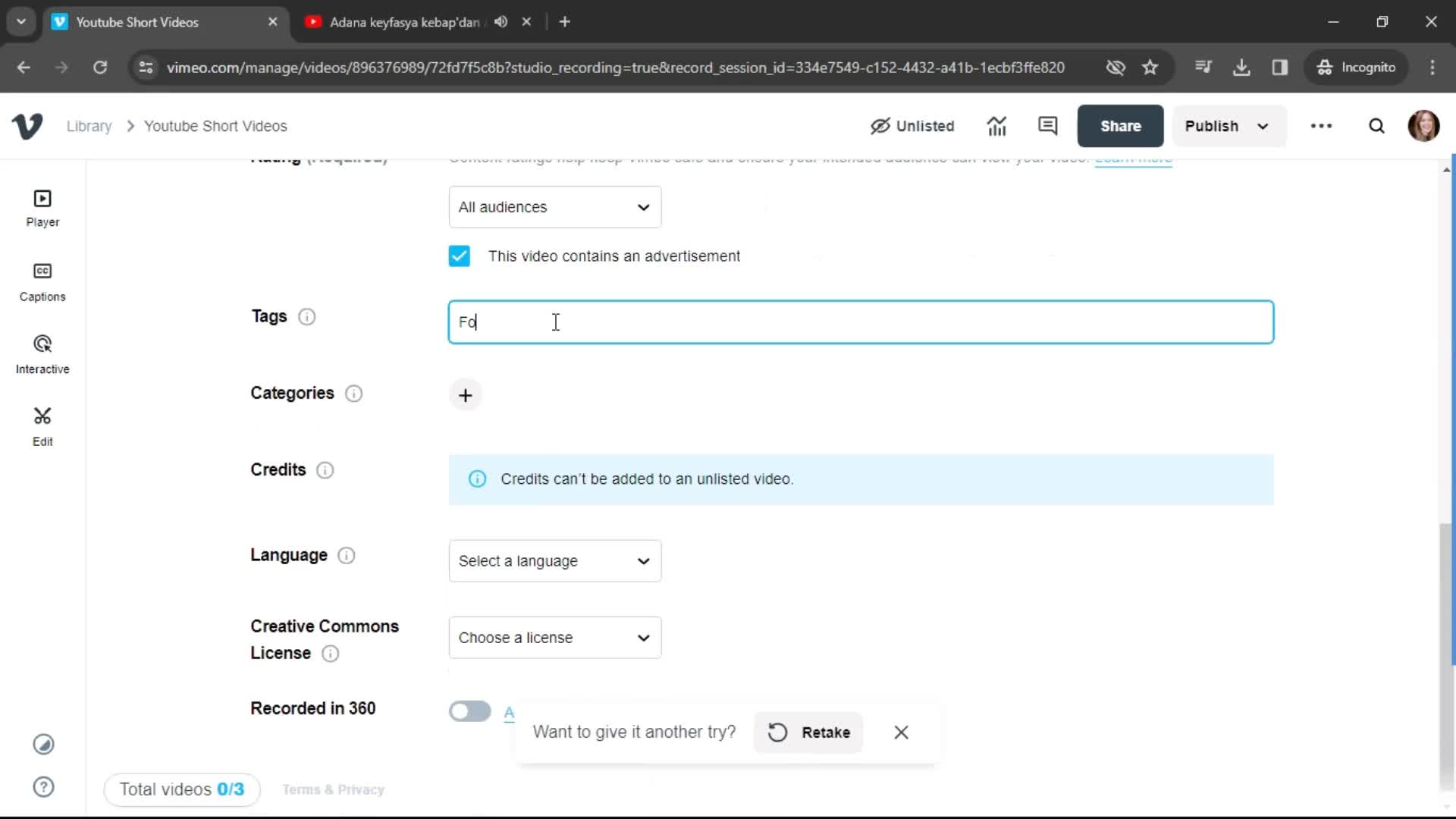Click the Library breadcrumb menu
1456x819 pixels.
[89, 126]
